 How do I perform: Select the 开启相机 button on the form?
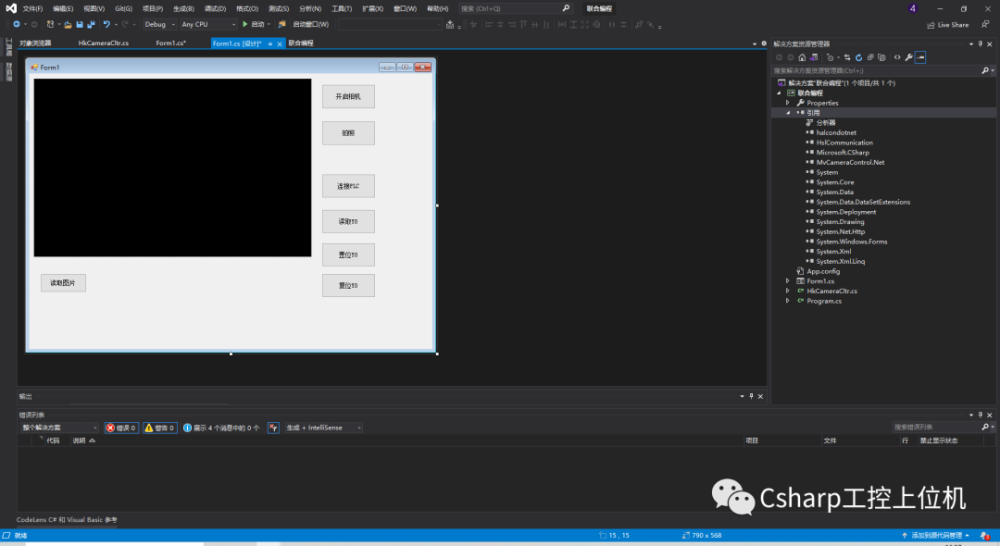348,96
